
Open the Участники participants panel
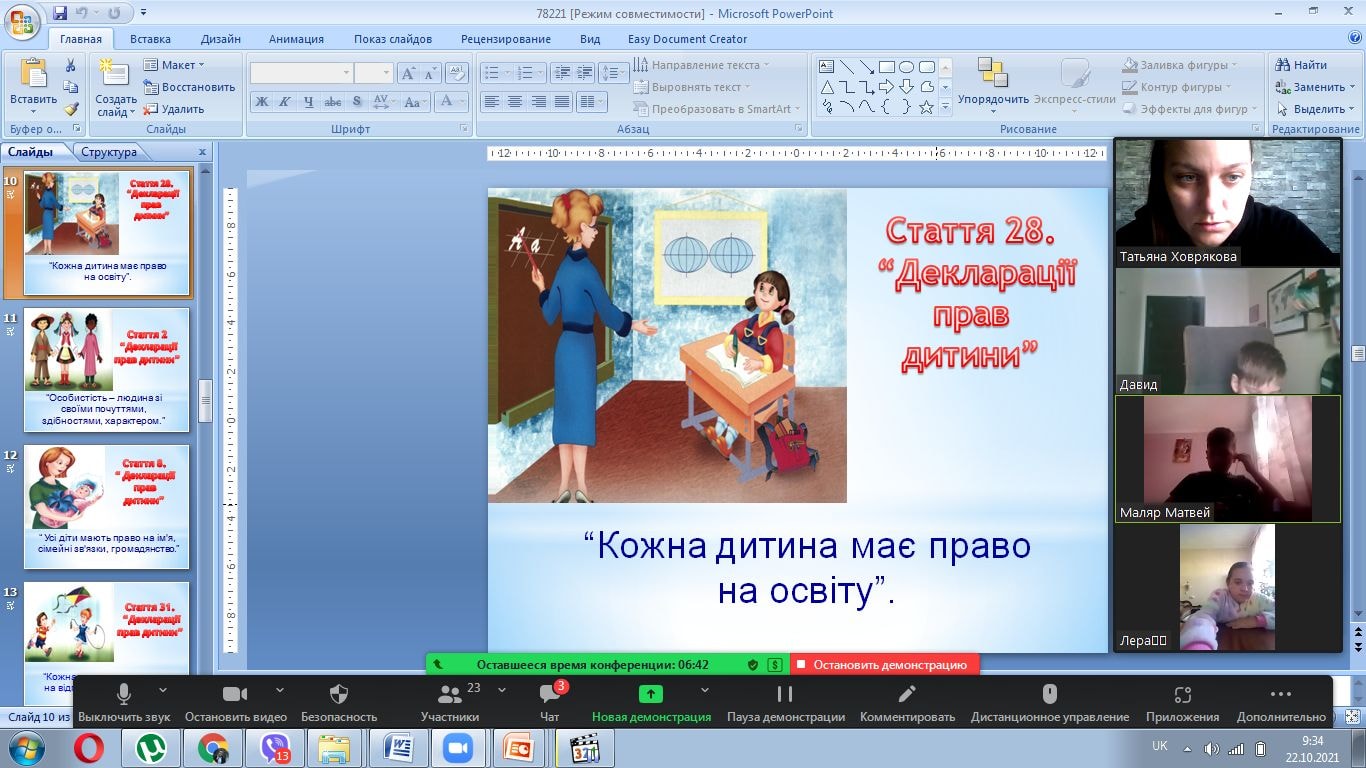[x=450, y=694]
